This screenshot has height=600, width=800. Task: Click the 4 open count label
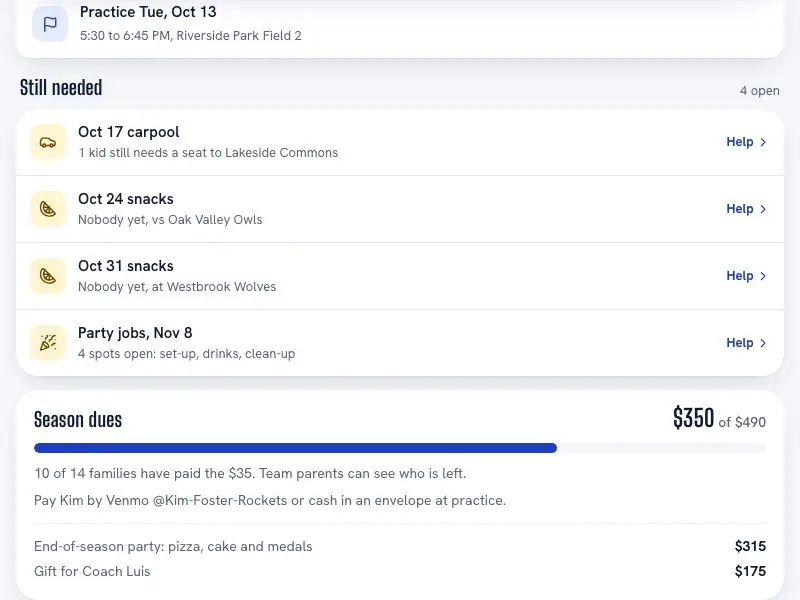tap(759, 90)
